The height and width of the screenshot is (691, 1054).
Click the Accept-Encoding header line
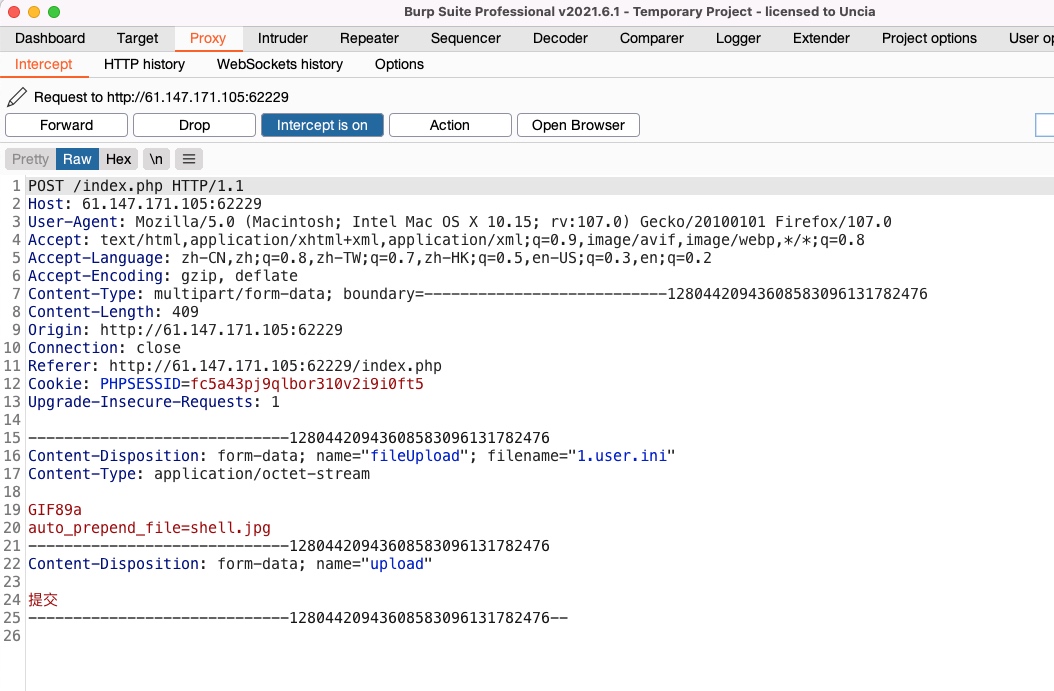tap(163, 276)
